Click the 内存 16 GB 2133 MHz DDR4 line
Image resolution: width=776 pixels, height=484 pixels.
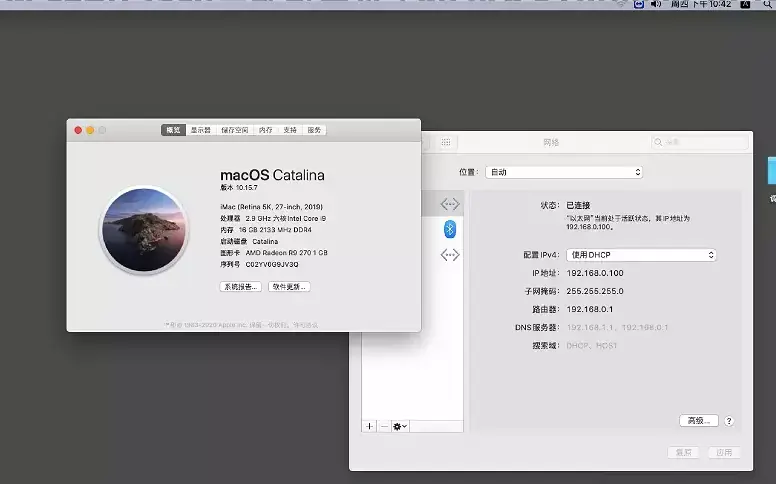pos(266,230)
